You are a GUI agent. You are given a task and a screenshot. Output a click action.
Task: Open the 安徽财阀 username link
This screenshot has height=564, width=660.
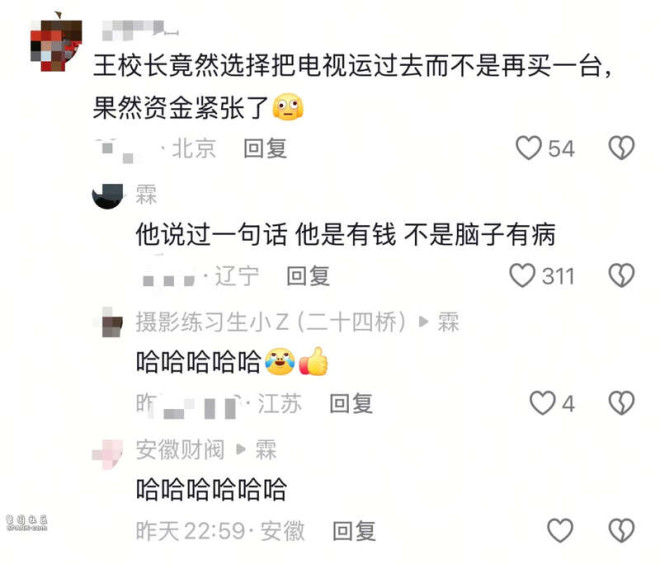click(180, 450)
